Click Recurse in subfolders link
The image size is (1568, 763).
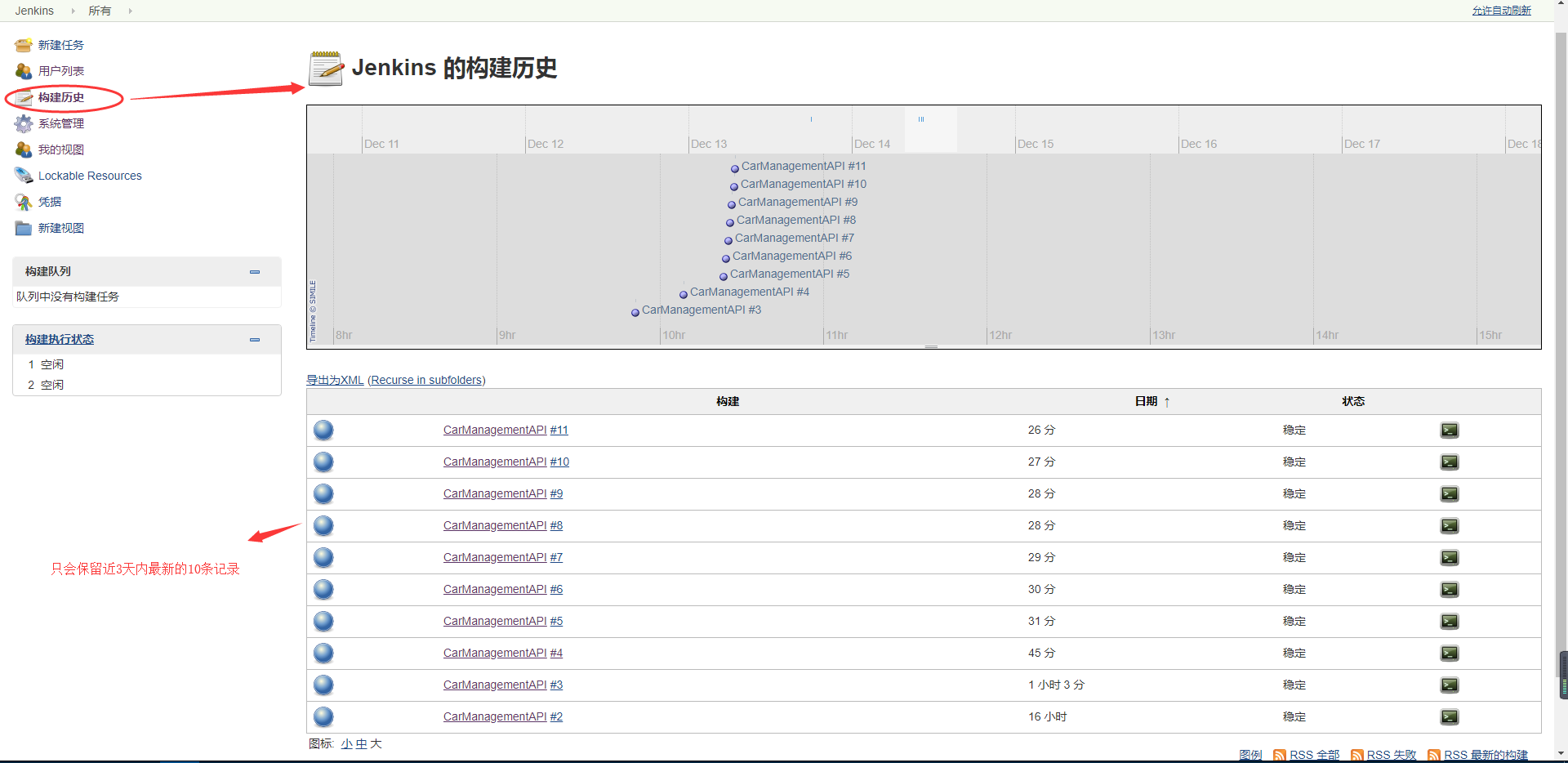click(426, 380)
